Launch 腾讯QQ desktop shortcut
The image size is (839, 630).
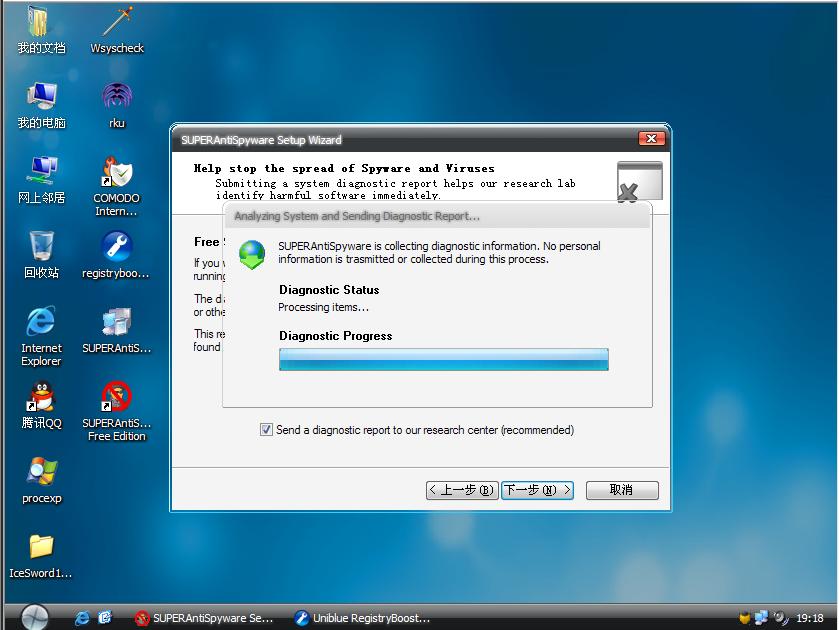[41, 406]
